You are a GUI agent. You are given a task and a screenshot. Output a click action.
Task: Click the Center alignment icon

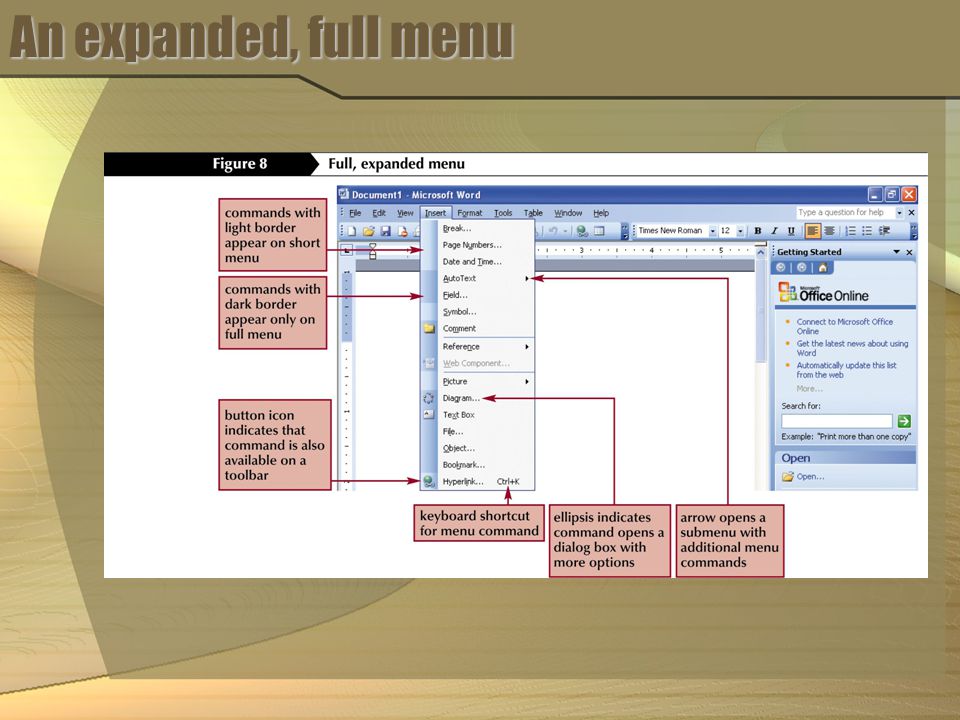coord(829,231)
